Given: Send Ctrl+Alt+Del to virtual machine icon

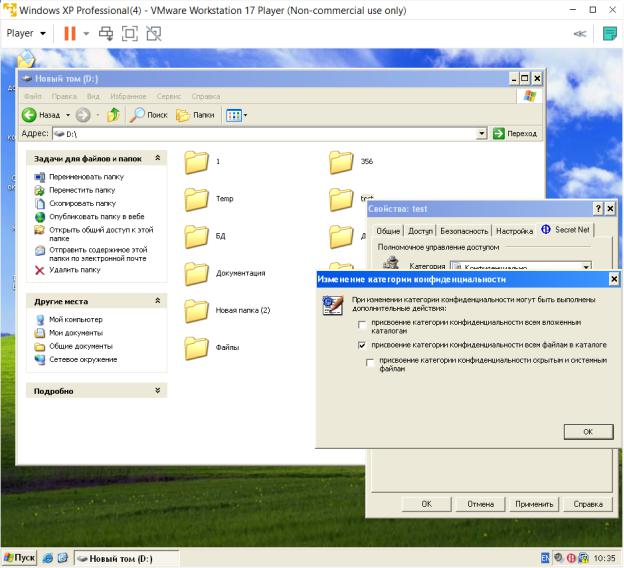Looking at the screenshot, I should pos(106,33).
